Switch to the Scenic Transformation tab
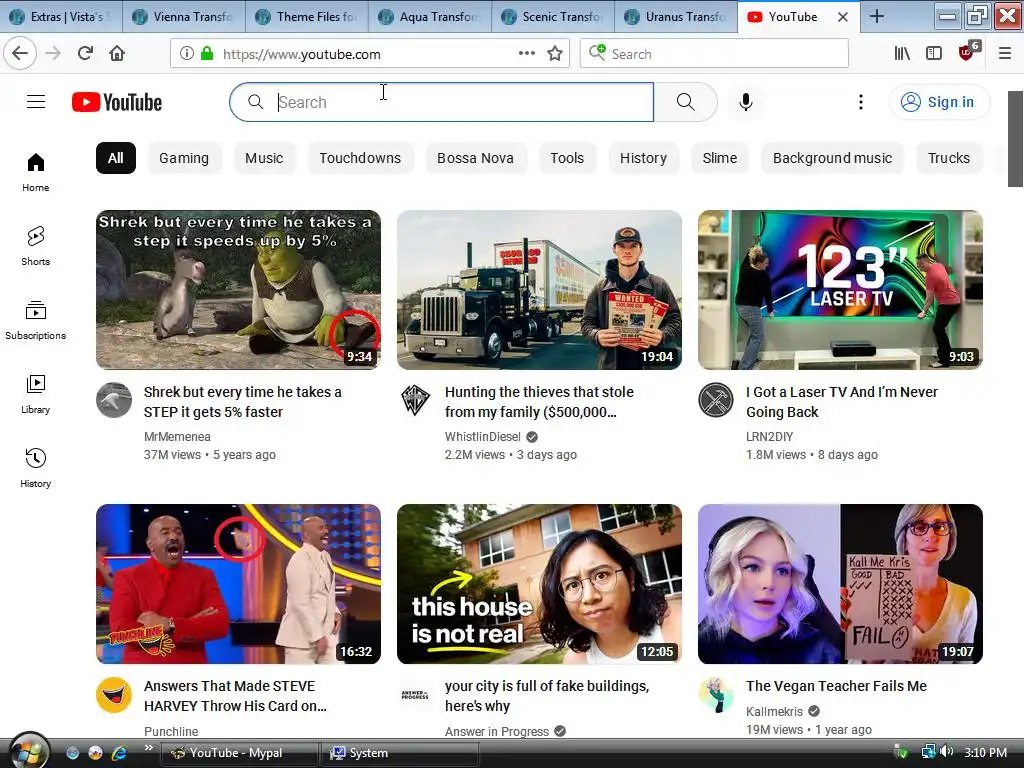Image resolution: width=1024 pixels, height=768 pixels. (x=552, y=17)
